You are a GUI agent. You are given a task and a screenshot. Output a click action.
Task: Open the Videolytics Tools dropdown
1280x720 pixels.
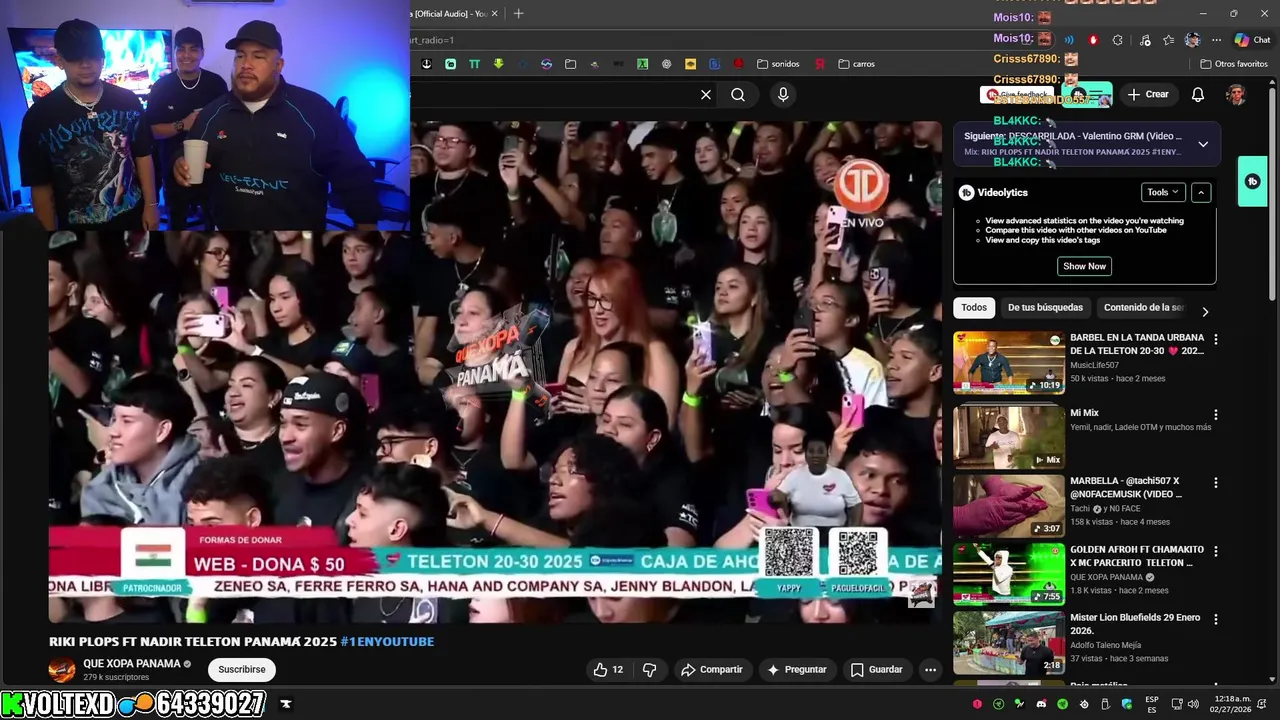click(x=1163, y=192)
